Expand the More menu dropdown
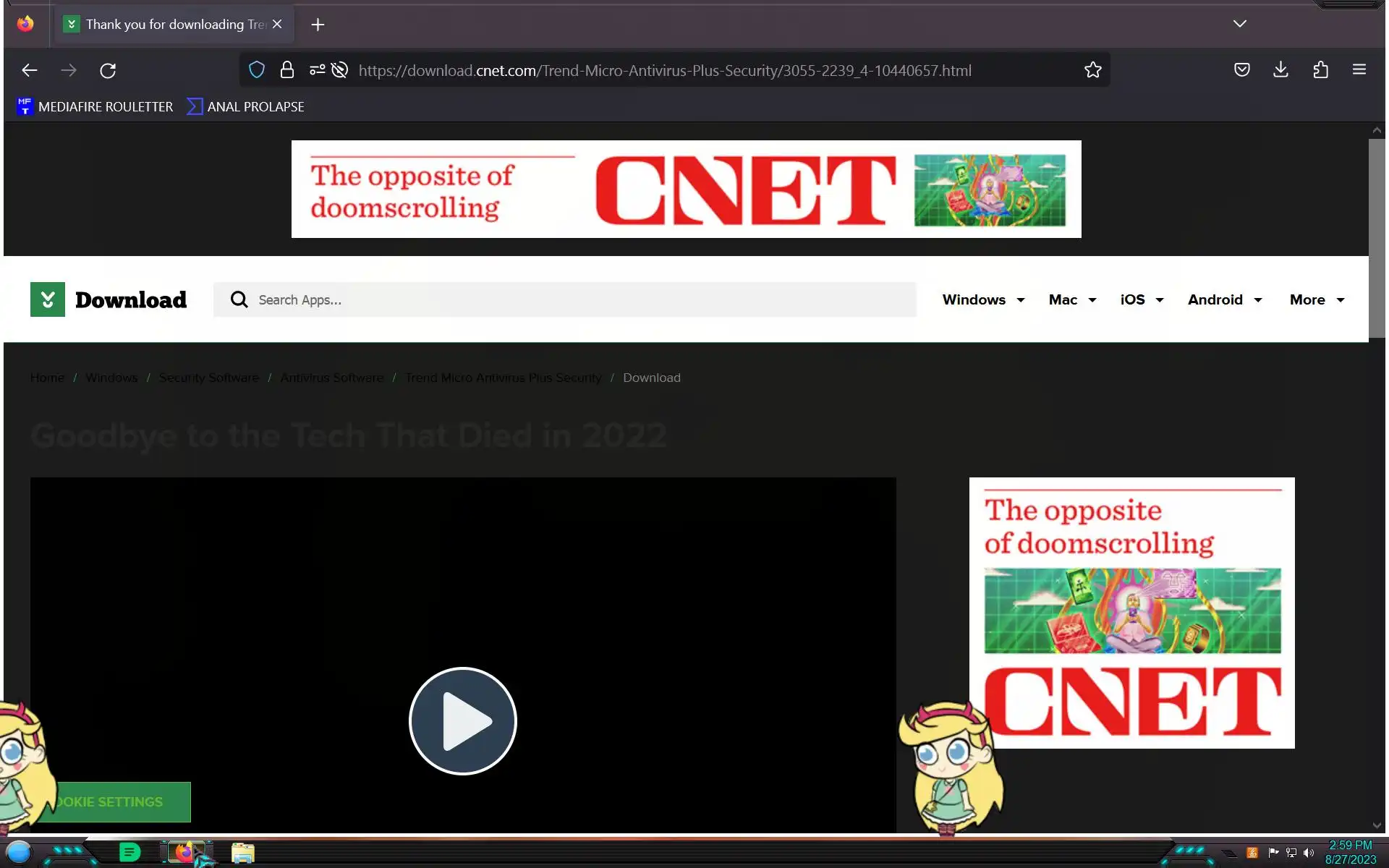The height and width of the screenshot is (868, 1389). click(1317, 299)
